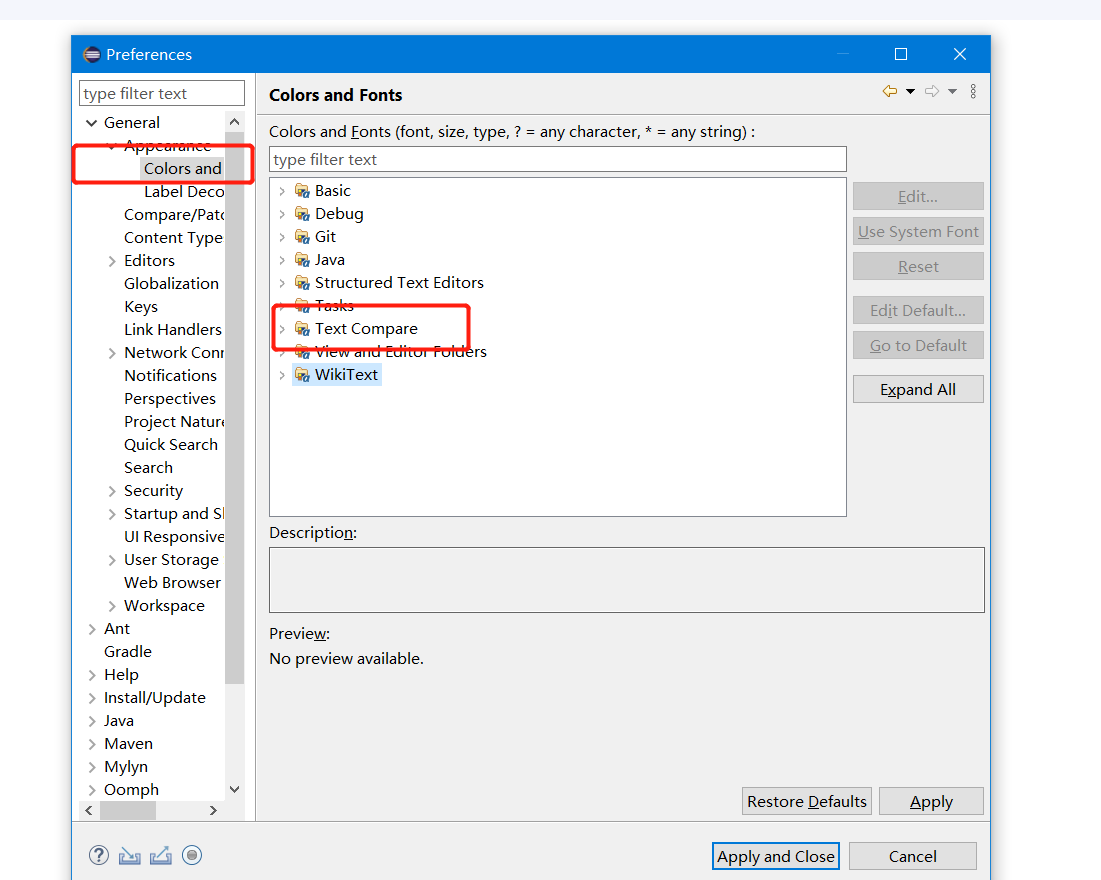Viewport: 1101px width, 880px height.
Task: Select Label Decorations tree item
Action: [184, 192]
